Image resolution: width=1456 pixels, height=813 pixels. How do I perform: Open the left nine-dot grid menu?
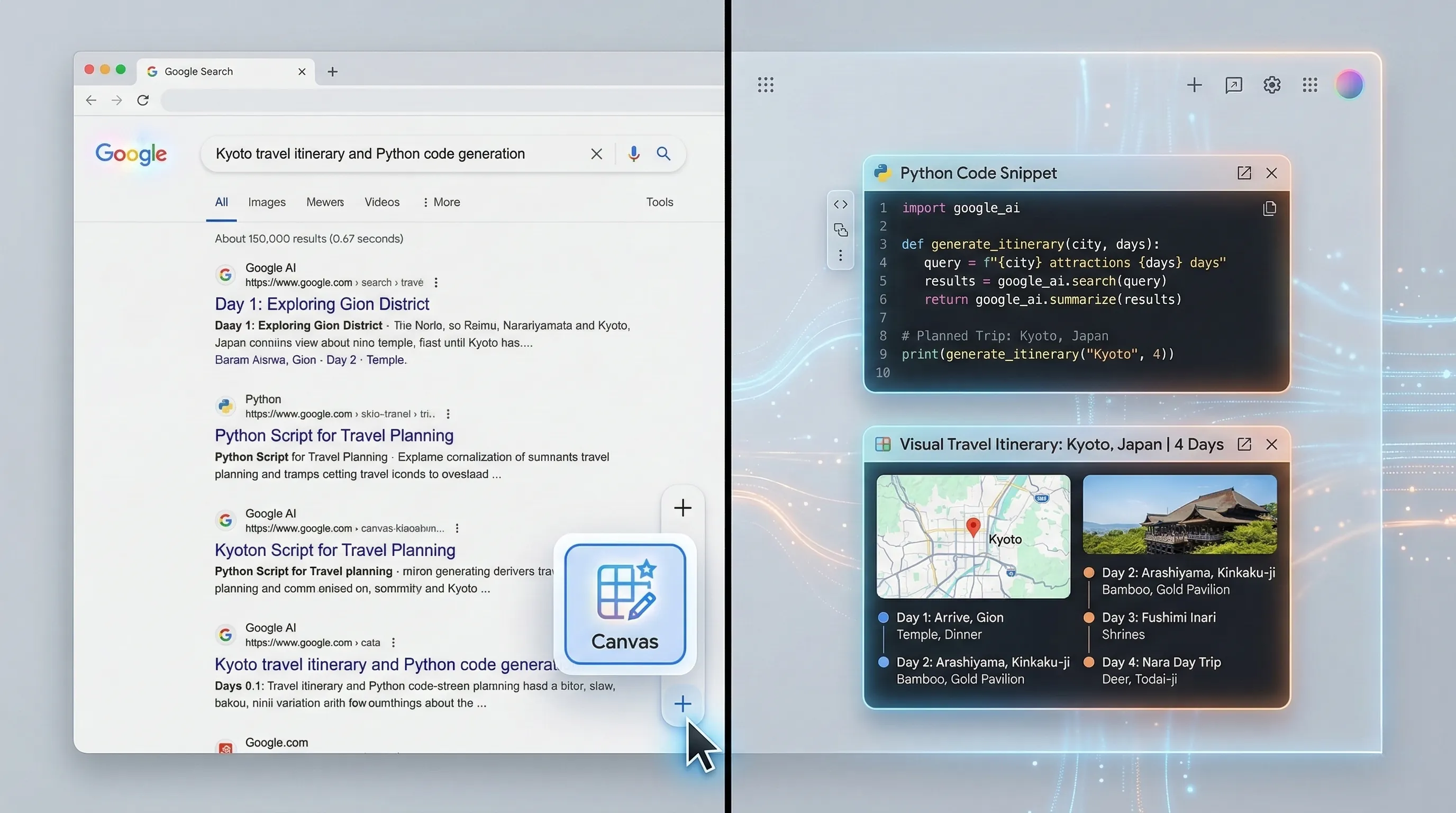(x=766, y=85)
